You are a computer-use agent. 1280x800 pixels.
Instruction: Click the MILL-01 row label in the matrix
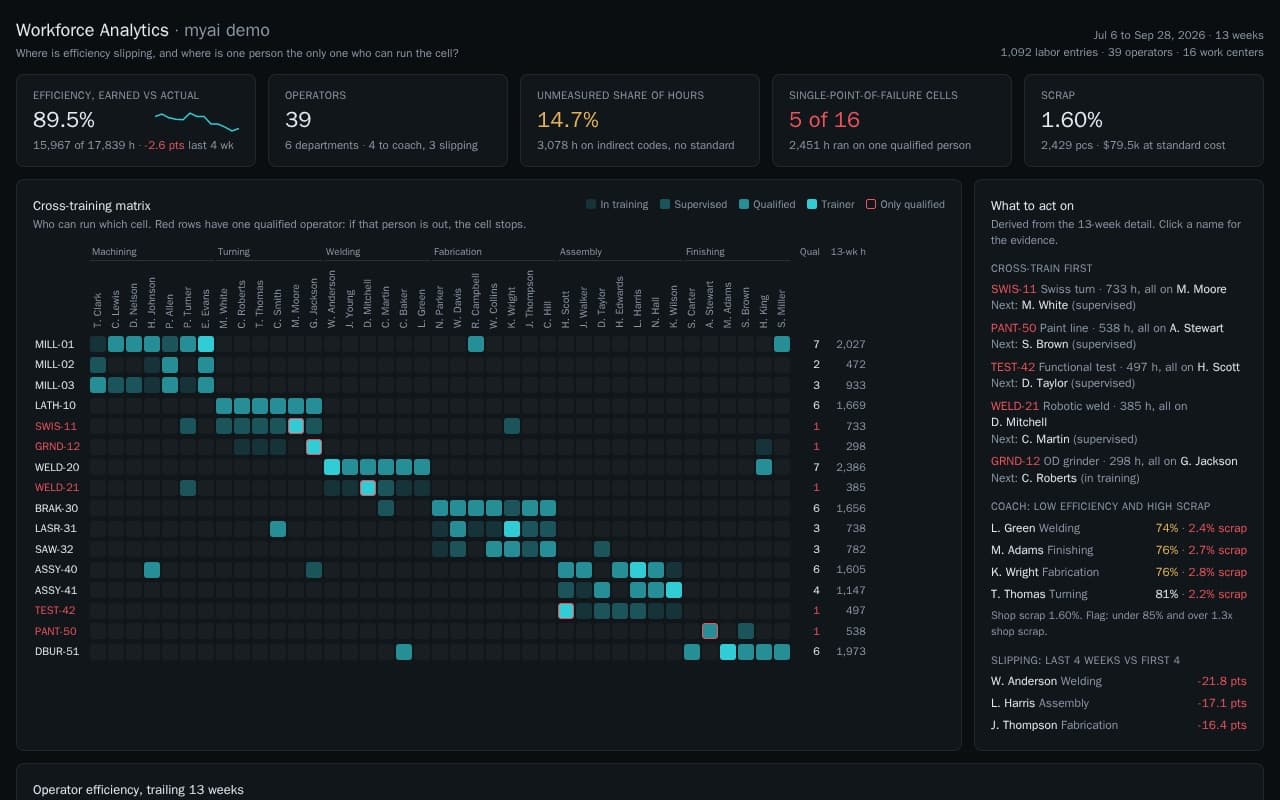54,344
